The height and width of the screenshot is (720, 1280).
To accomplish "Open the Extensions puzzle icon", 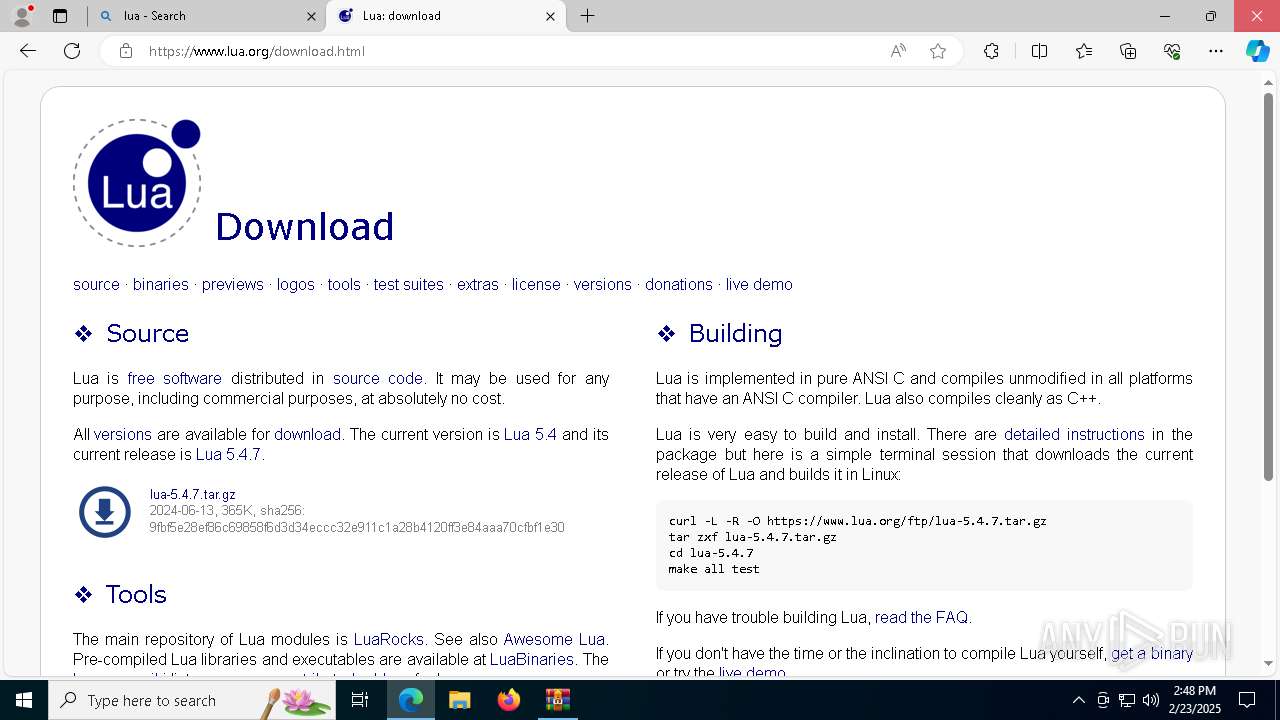I will [991, 51].
